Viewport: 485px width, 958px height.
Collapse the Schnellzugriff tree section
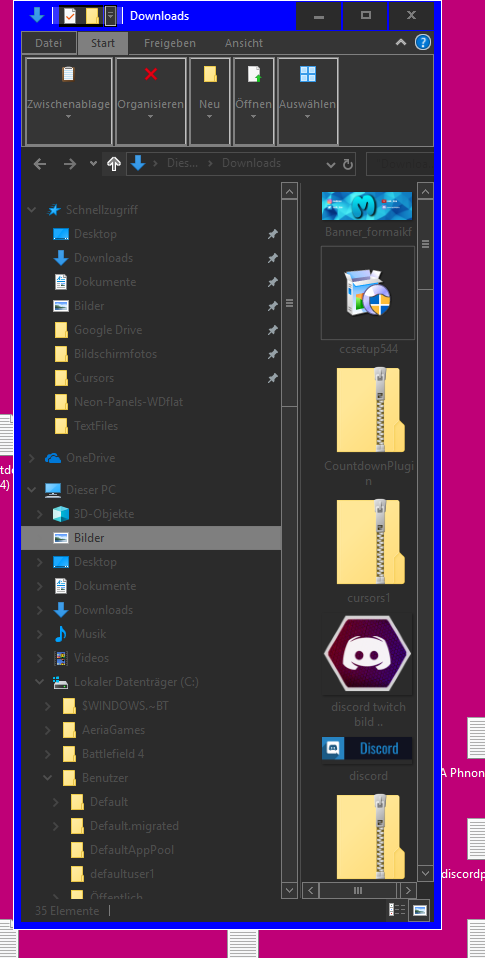coord(32,210)
